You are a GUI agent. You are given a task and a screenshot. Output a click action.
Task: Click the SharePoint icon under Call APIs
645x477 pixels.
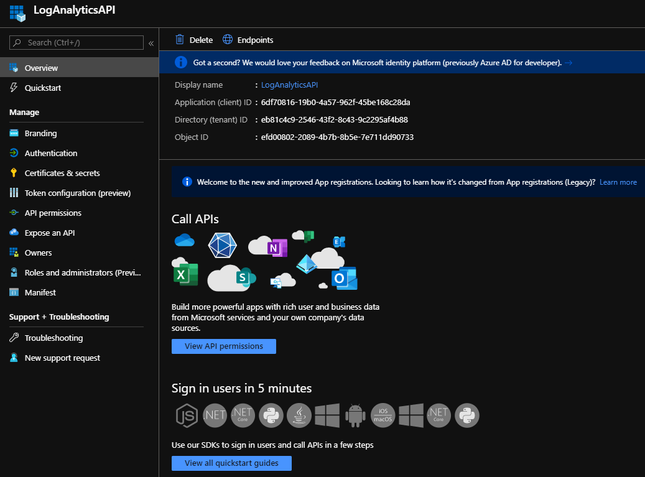[x=245, y=278]
